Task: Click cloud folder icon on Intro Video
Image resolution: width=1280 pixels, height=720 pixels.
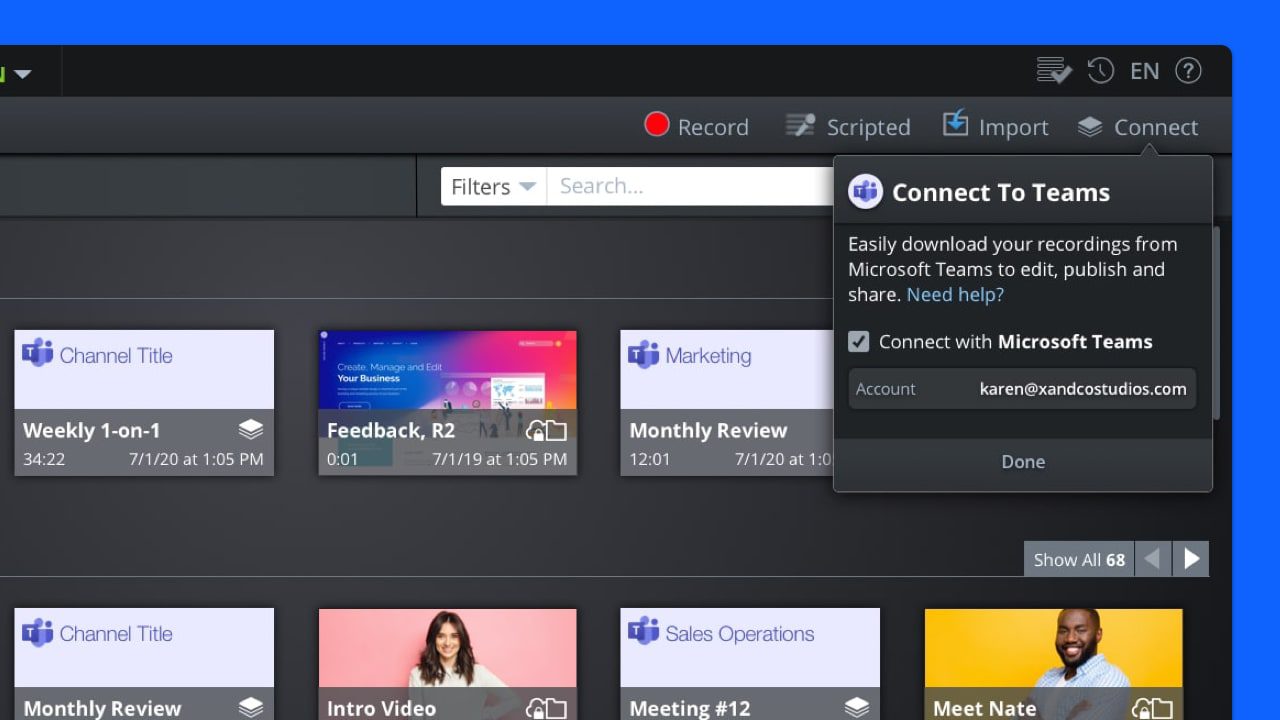Action: (x=546, y=709)
